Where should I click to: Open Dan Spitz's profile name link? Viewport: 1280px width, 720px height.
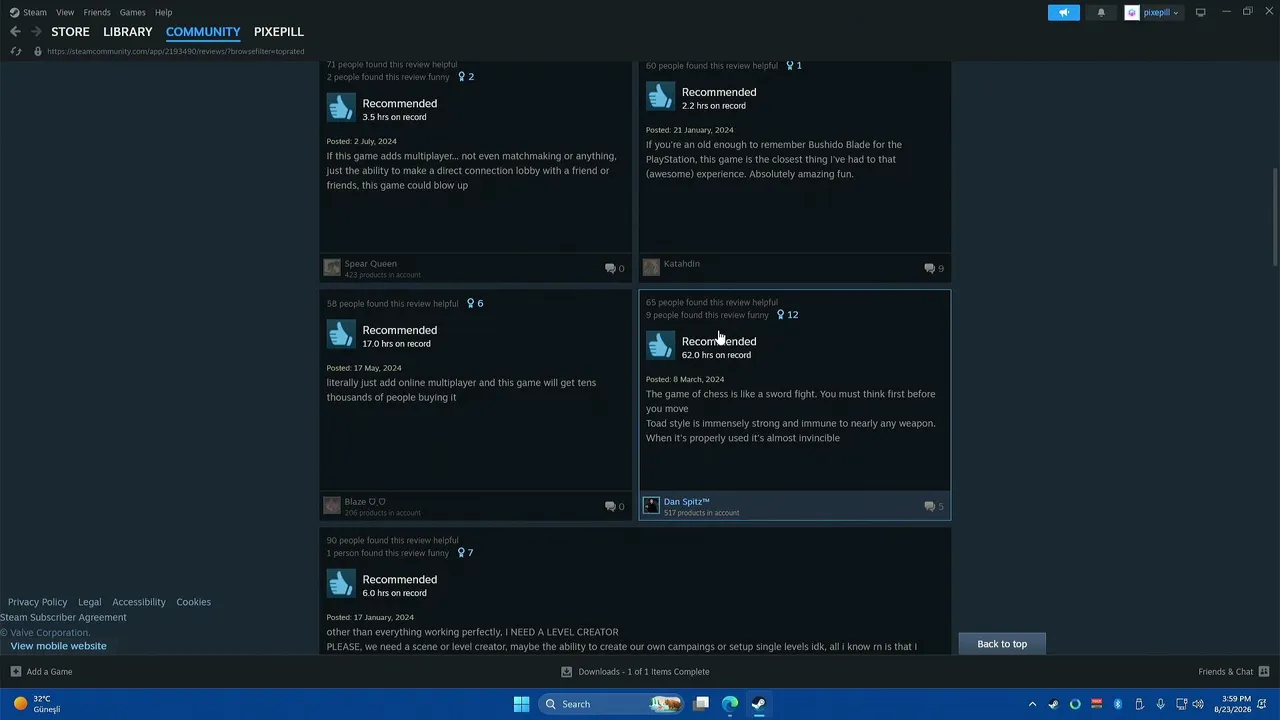(x=687, y=502)
